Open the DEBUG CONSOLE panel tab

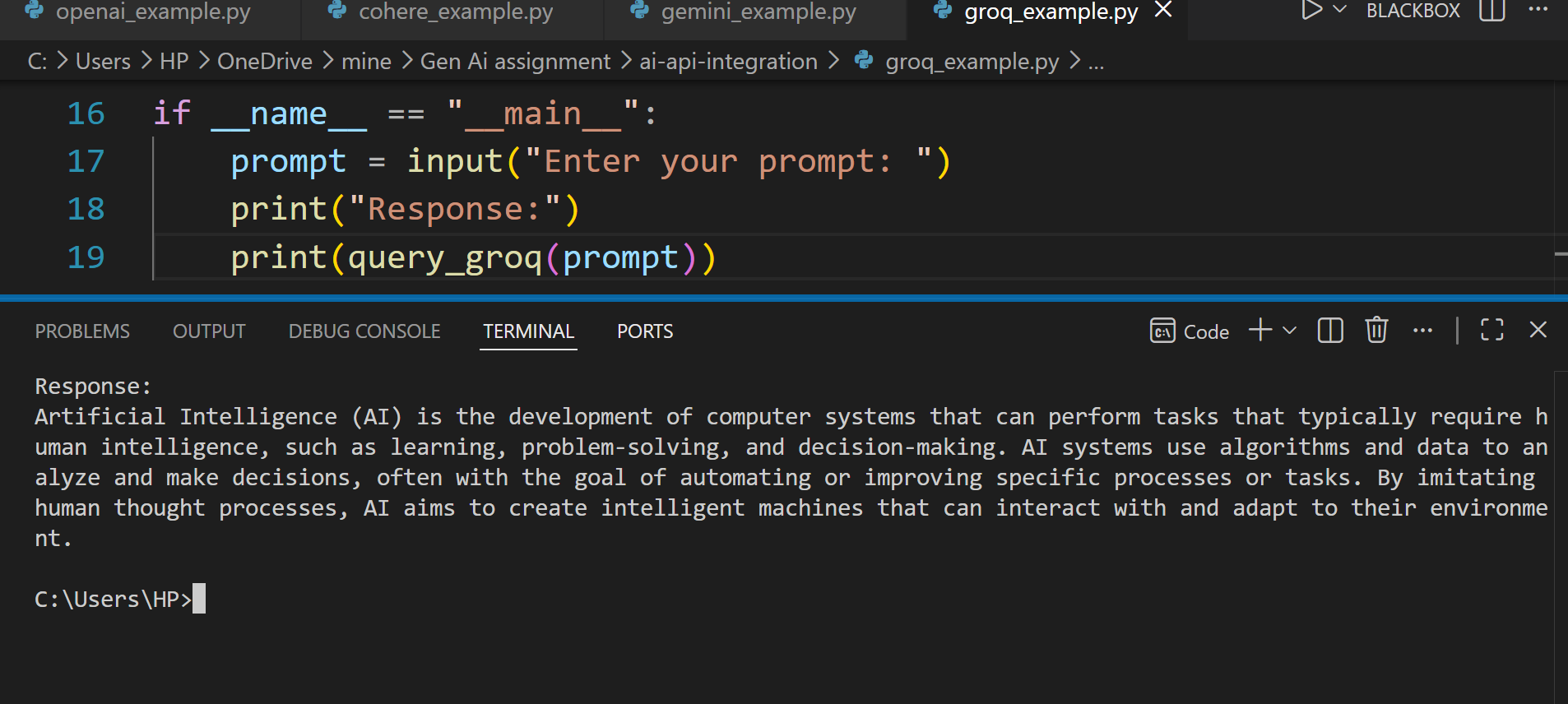[364, 331]
